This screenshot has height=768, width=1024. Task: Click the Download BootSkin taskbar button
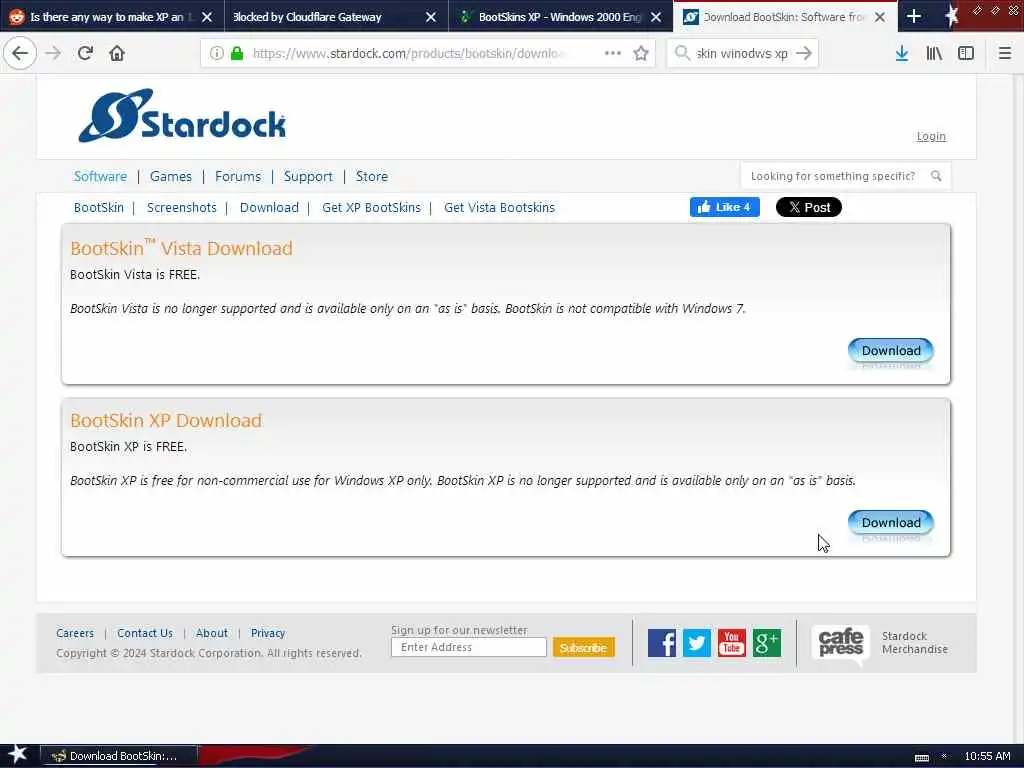coord(119,756)
